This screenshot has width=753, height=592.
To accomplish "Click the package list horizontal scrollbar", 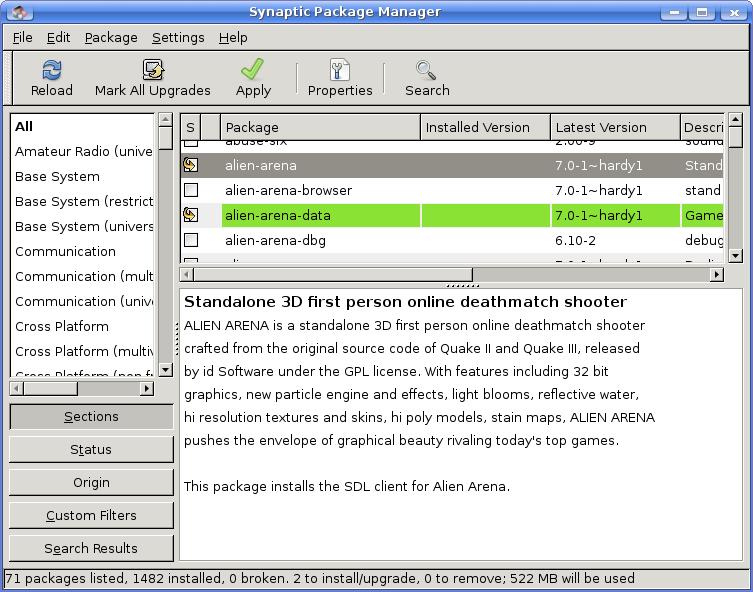I will coord(326,274).
